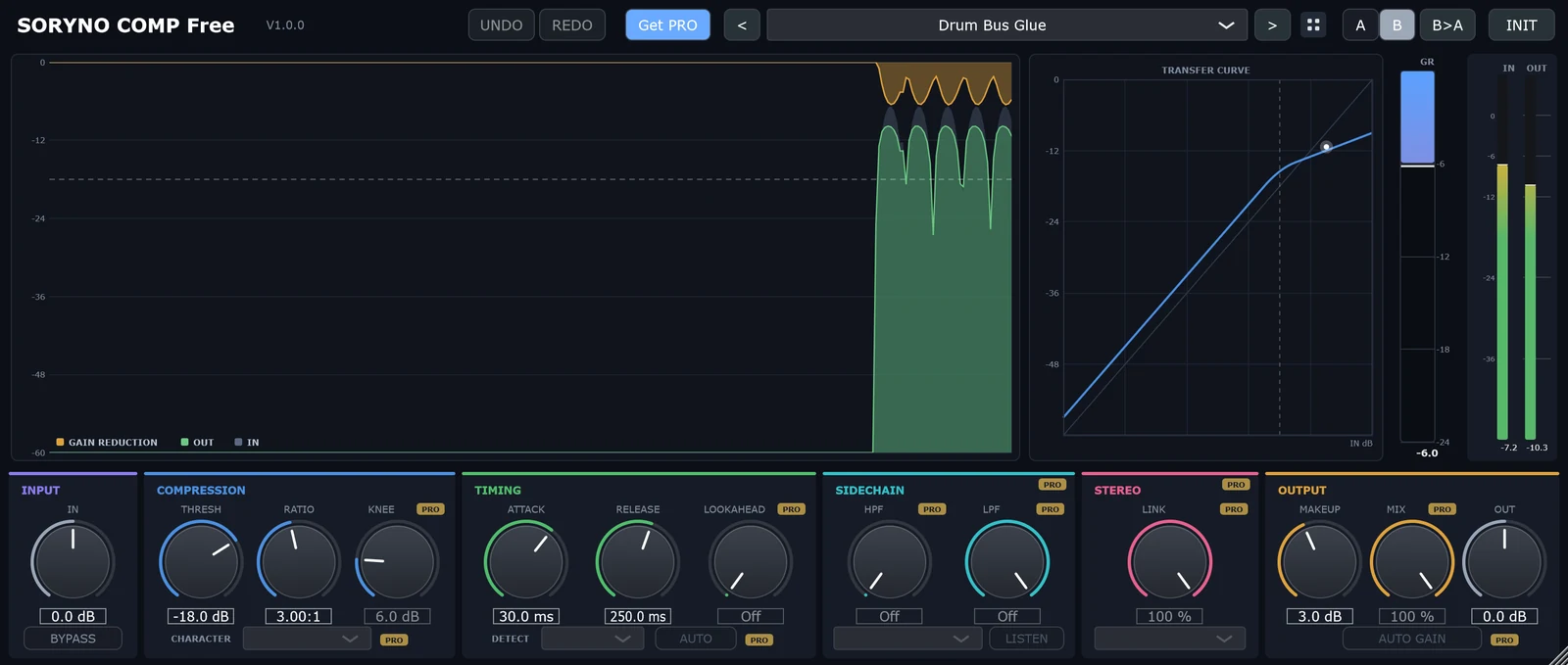Click the output OUT knob
The width and height of the screenshot is (1568, 665).
1504,560
